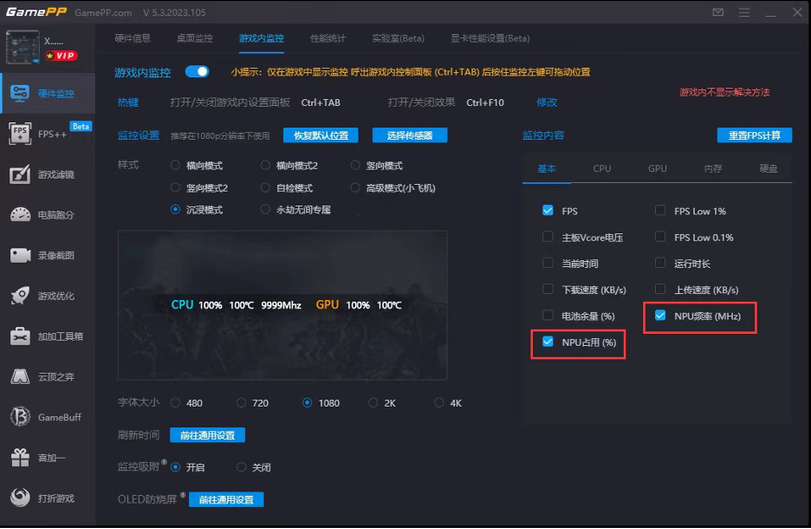811x529 pixels.
Task: Select font size 480 radio
Action: tap(175, 402)
